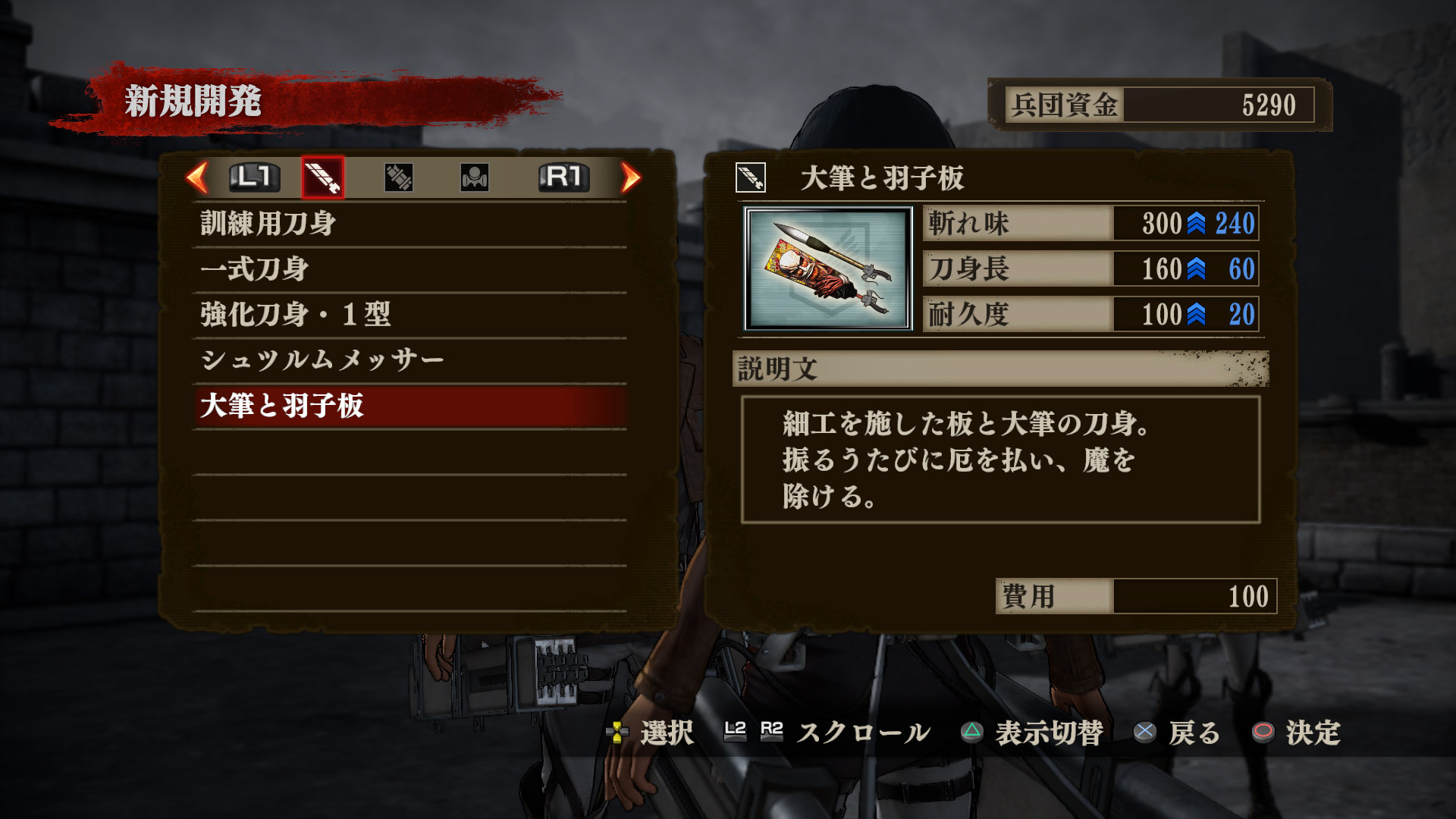Screen dimensions: 1456x819
Task: Choose シュツルムメッサー in the list
Action: pyautogui.click(x=409, y=360)
